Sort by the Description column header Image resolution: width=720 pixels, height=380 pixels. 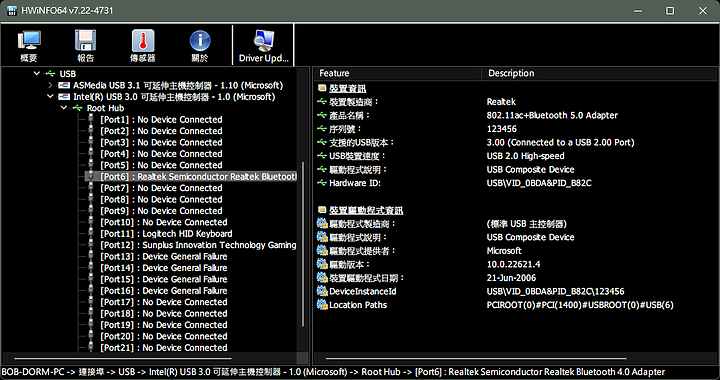point(599,73)
